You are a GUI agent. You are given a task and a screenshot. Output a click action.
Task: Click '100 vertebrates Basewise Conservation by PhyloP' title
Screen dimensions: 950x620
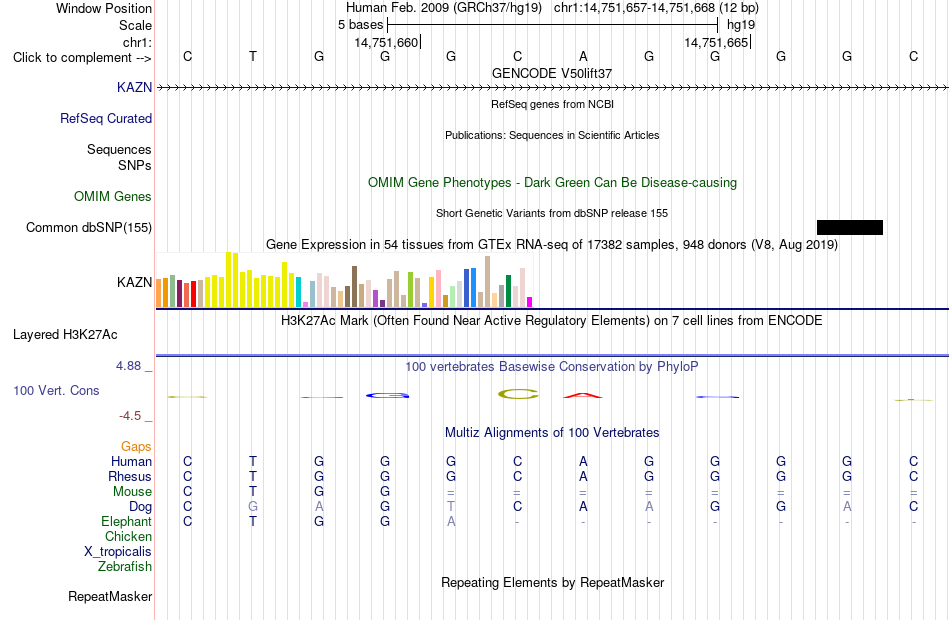552,367
